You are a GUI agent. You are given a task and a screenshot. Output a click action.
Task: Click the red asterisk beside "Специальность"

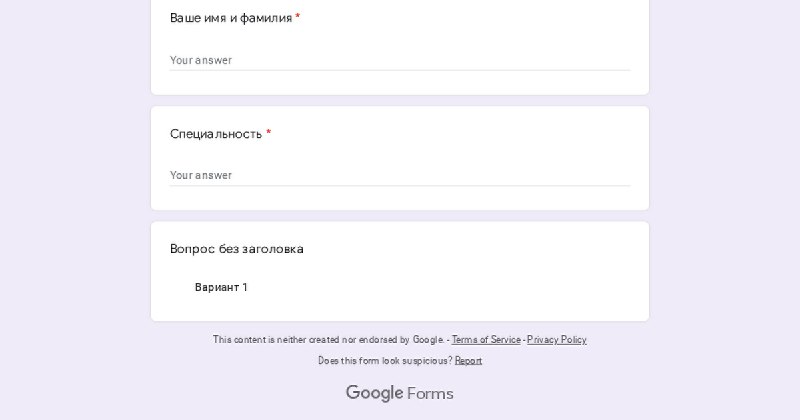click(269, 133)
